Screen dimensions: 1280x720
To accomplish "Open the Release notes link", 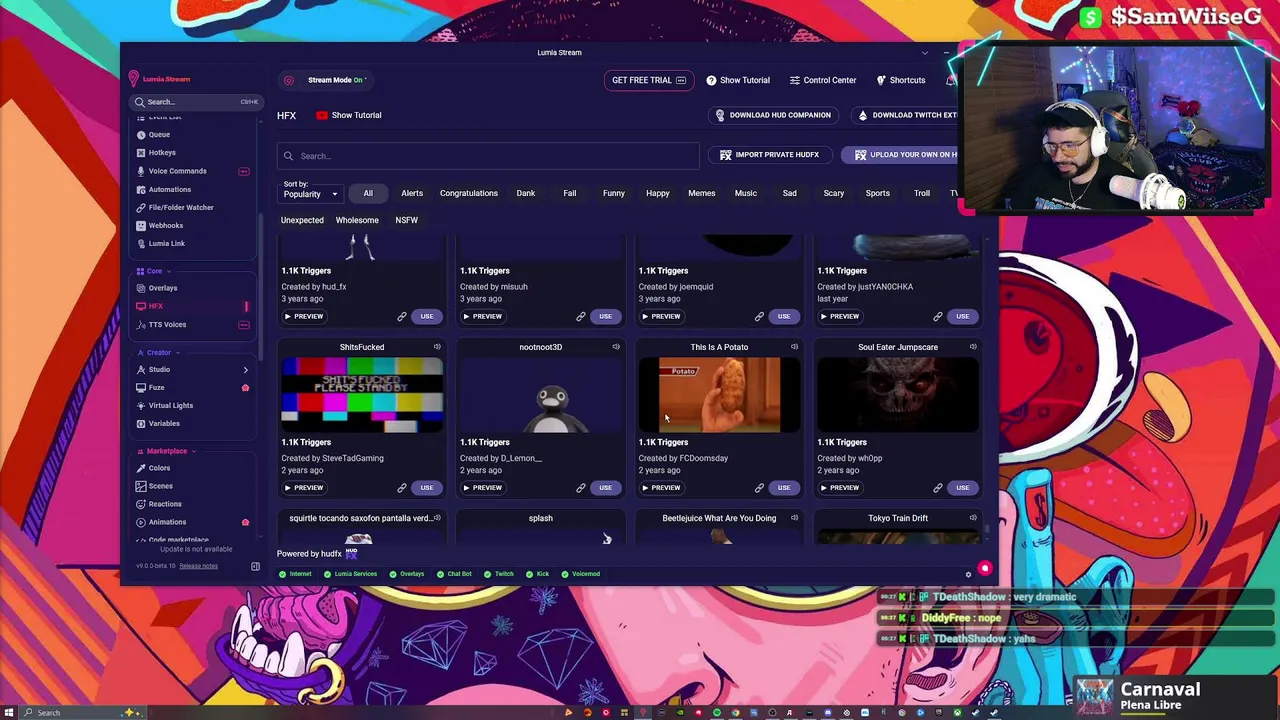I will [x=198, y=566].
